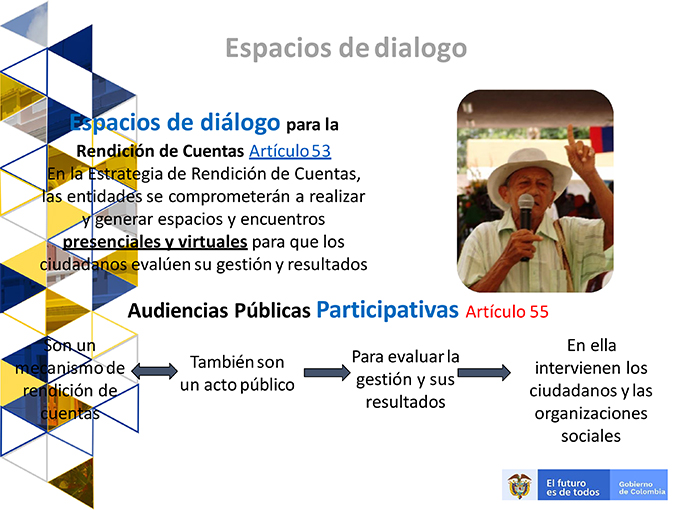
Task: Click arrow pointing to 'En ella intervienen'
Action: (x=484, y=373)
